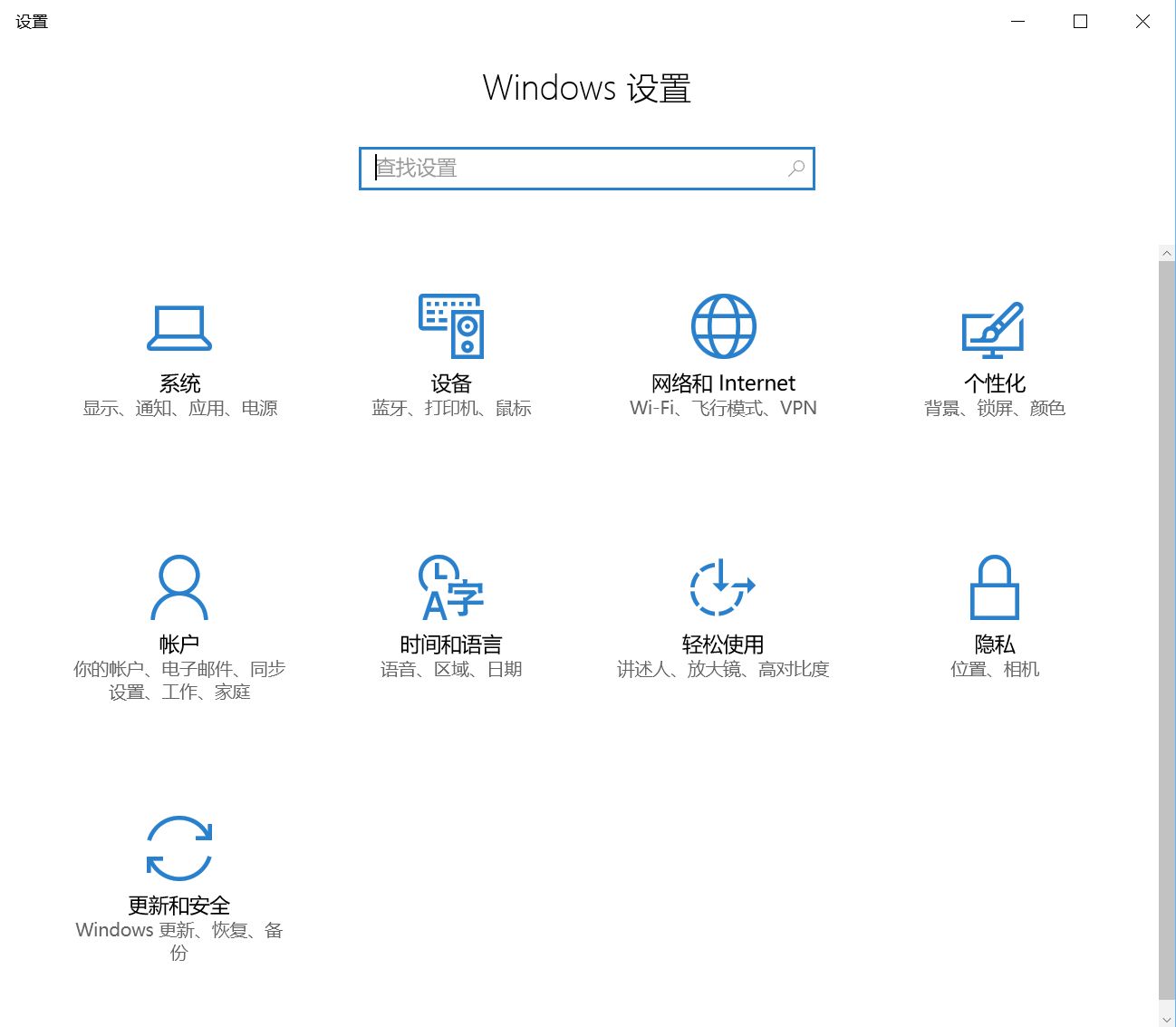Maximize the 设置 window

coord(1080,21)
